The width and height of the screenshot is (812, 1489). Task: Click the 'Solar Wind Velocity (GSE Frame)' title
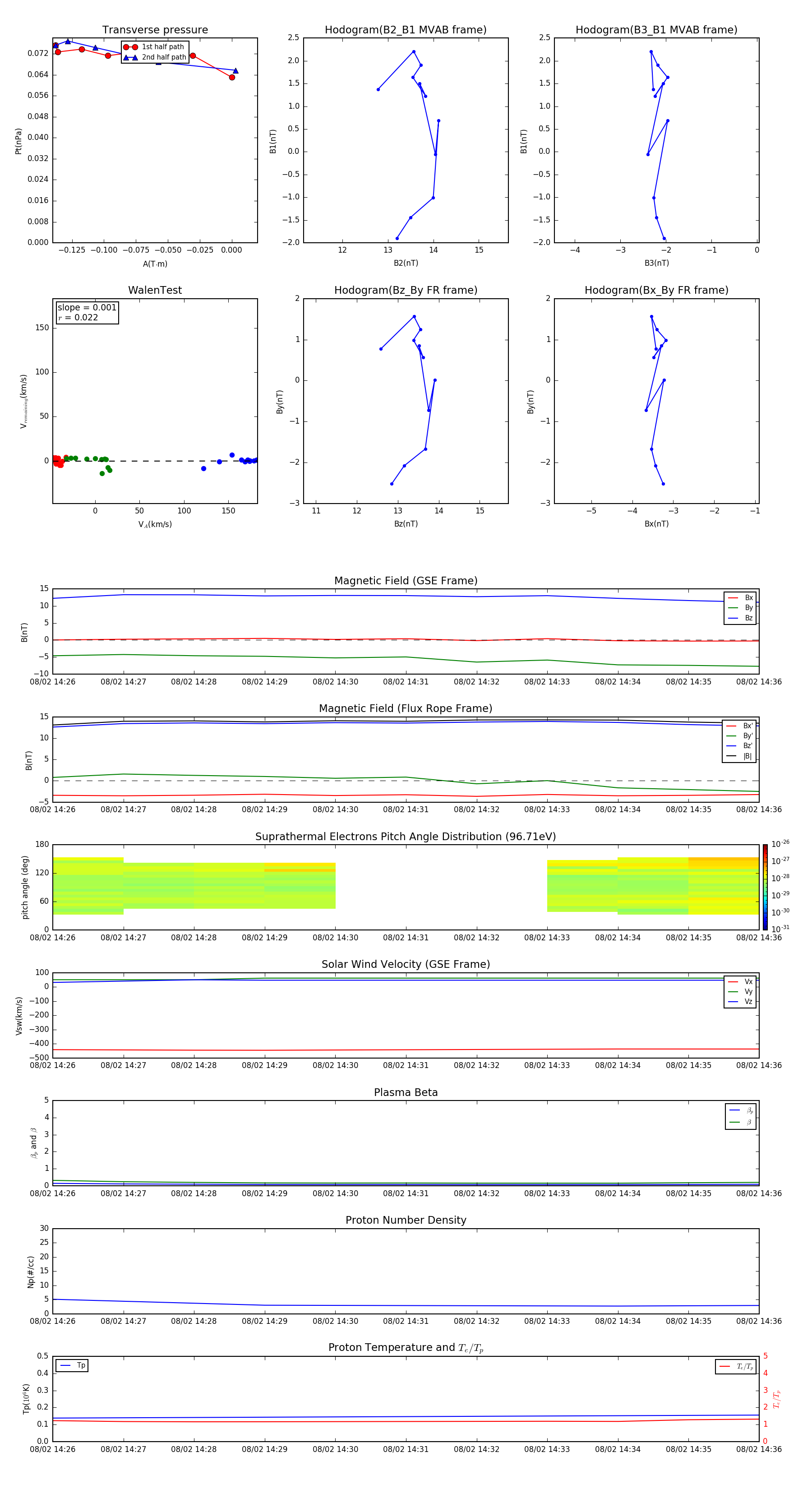(406, 964)
